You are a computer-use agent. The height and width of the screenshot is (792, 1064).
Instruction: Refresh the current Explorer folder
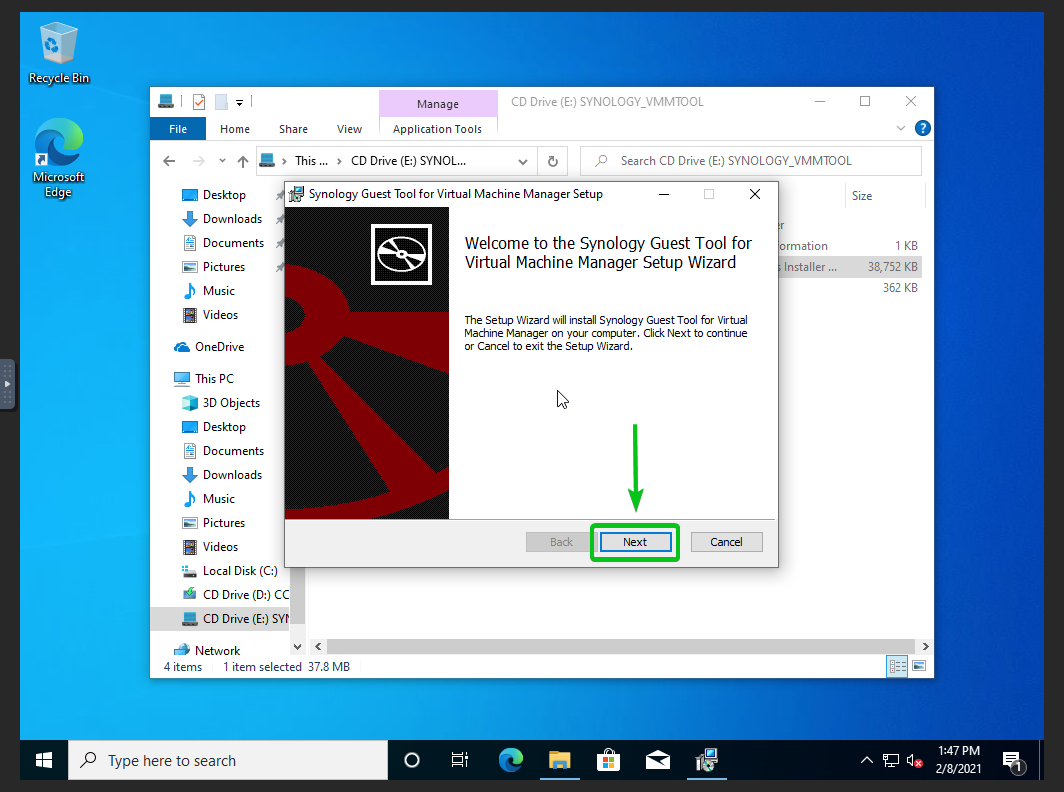[x=552, y=161]
